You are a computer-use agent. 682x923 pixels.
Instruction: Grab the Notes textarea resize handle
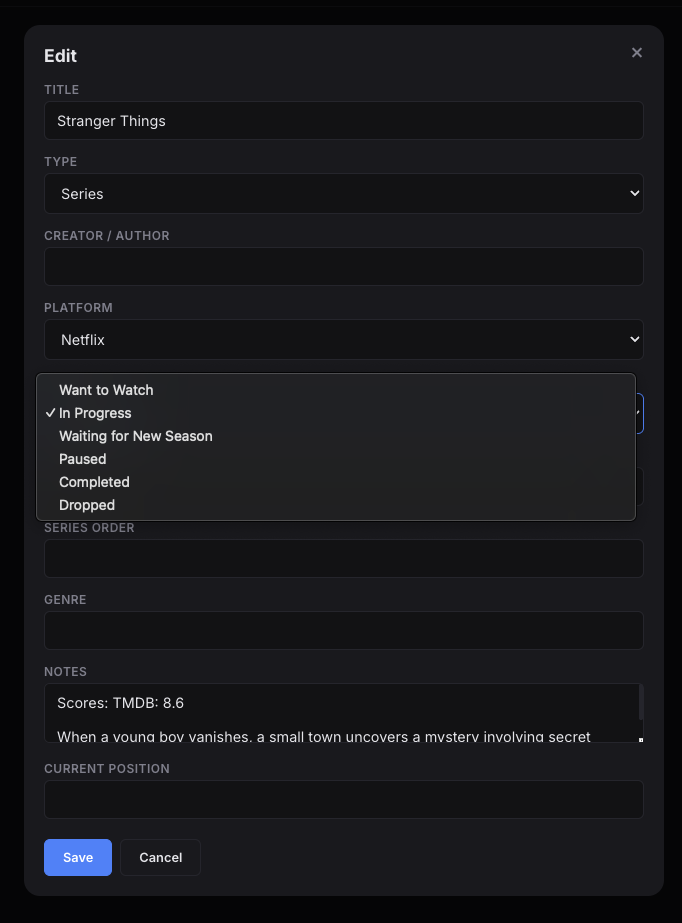tap(640, 739)
